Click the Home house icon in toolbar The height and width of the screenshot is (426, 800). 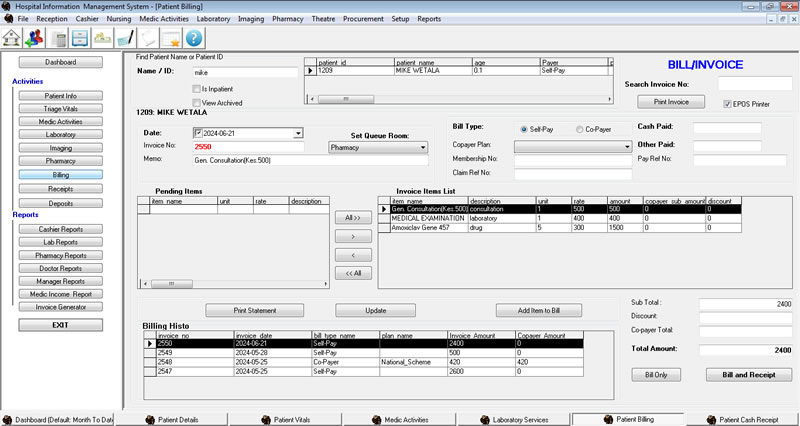tap(13, 38)
